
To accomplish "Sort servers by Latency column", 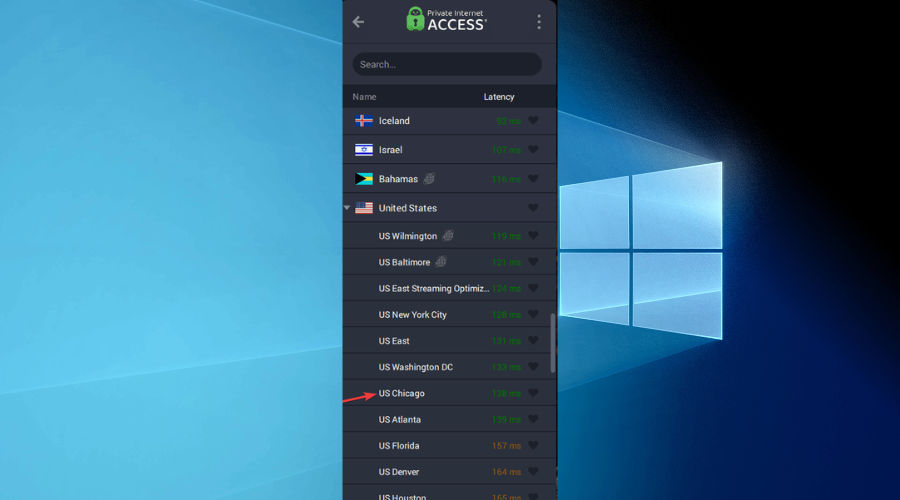I will tap(499, 97).
